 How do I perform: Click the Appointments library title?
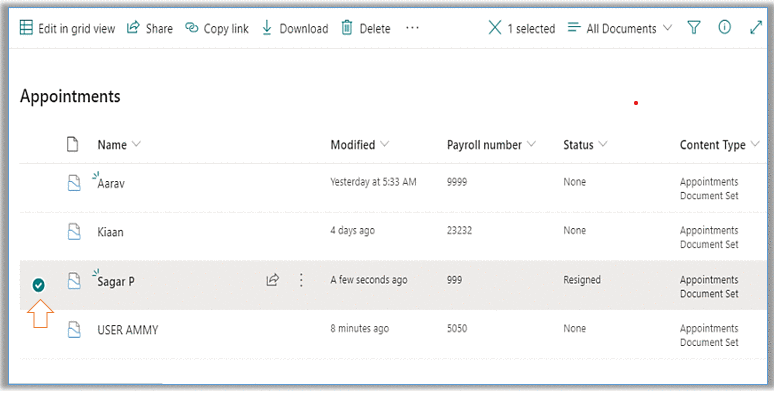[70, 96]
